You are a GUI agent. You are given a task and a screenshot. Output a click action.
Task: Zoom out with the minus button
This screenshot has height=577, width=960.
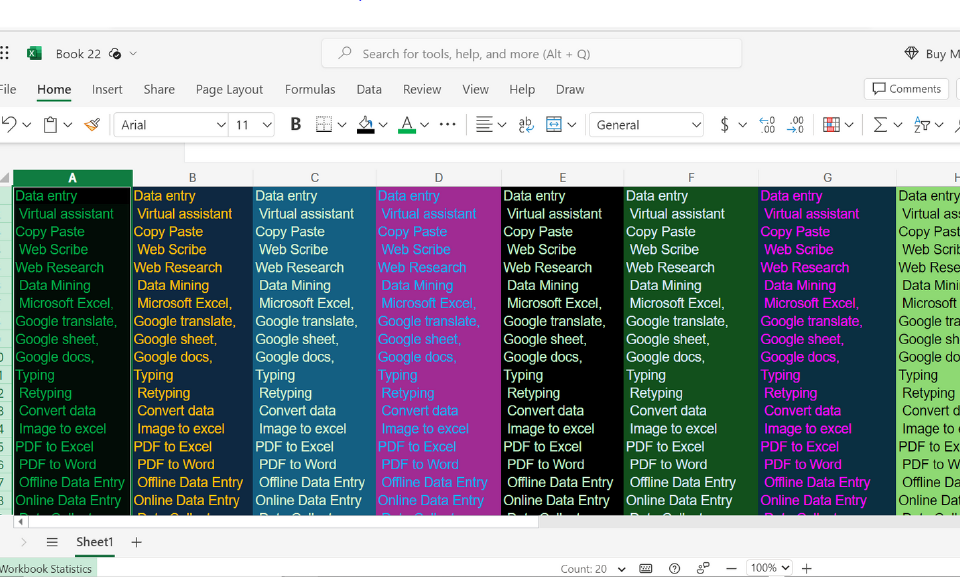click(731, 568)
